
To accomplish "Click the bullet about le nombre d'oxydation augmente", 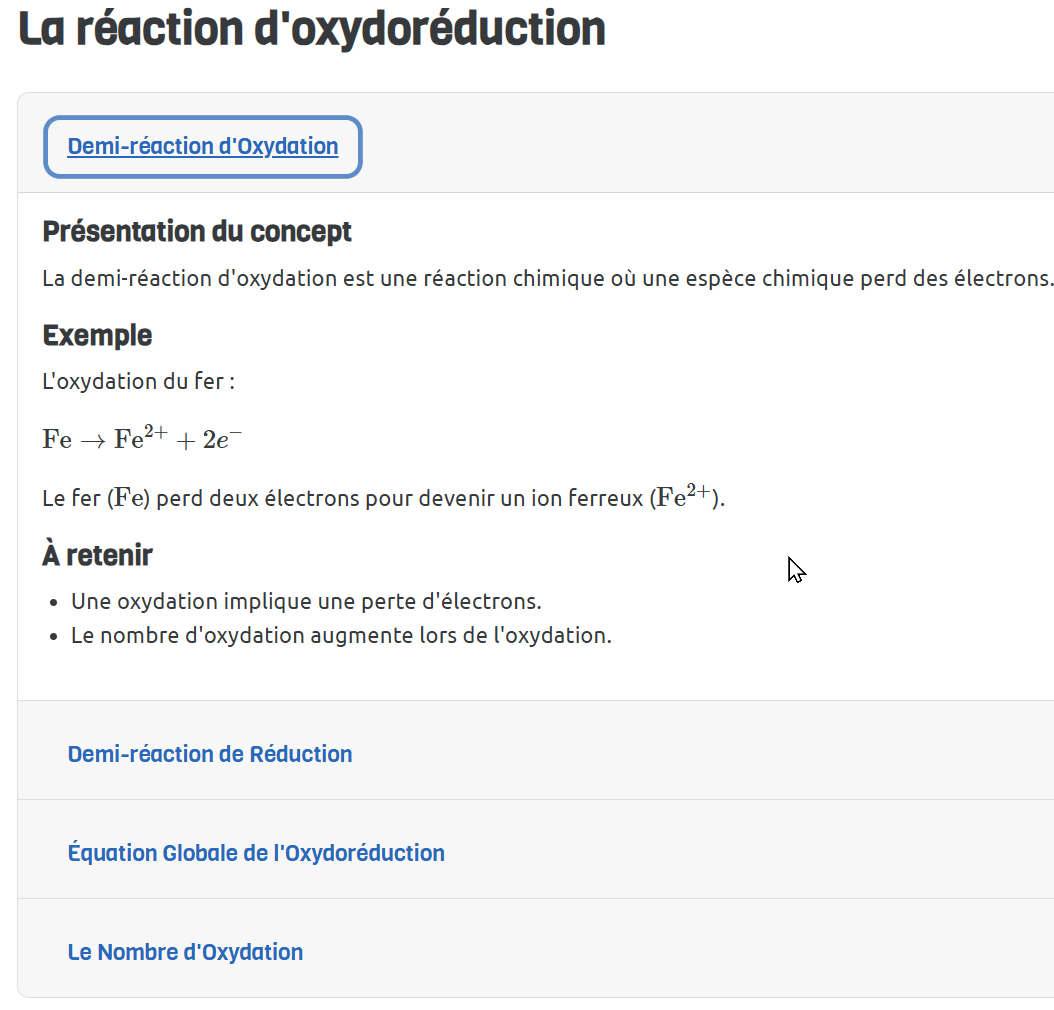I will [x=341, y=635].
